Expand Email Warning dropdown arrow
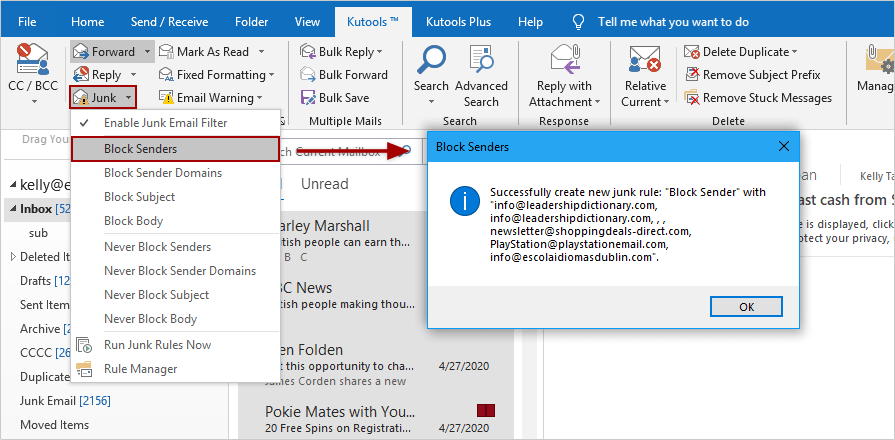Image resolution: width=895 pixels, height=440 pixels. (259, 98)
